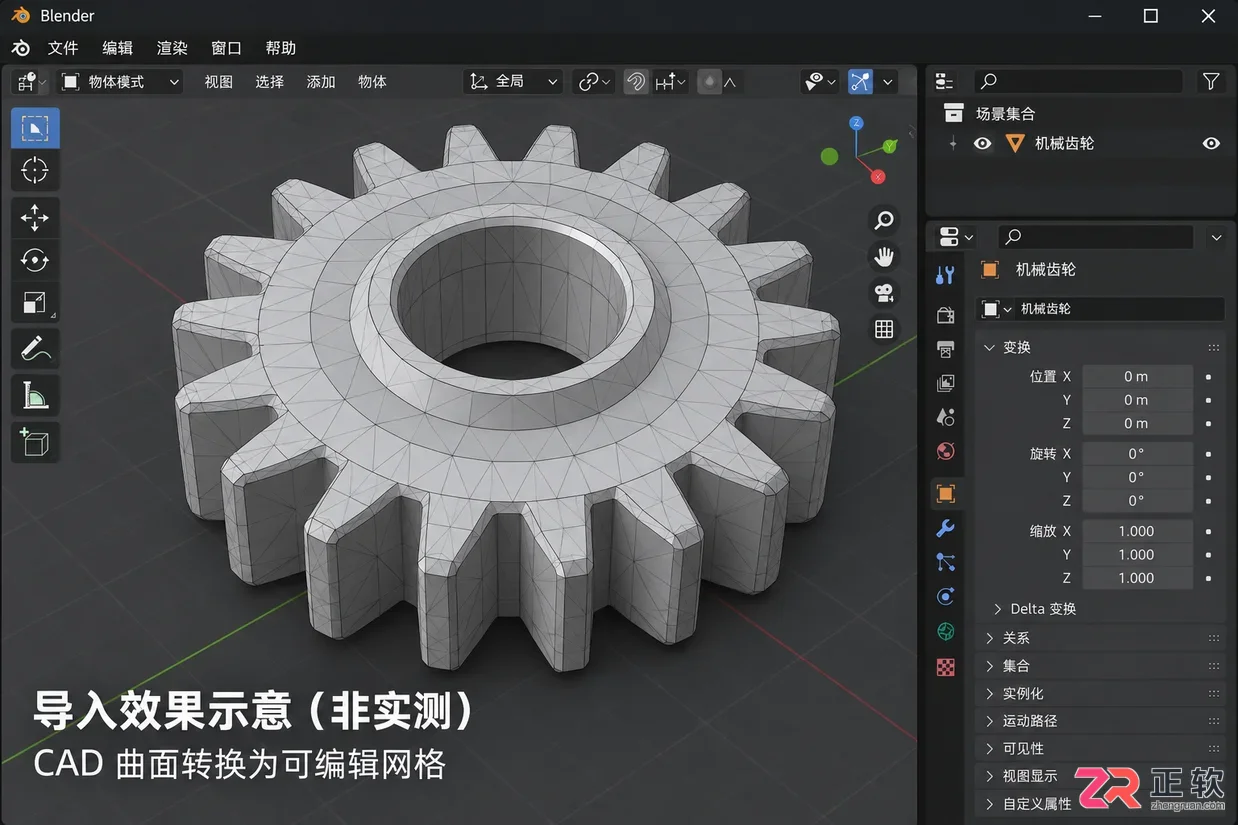Click the 缩放 Y value field
1238x825 pixels.
coord(1137,555)
